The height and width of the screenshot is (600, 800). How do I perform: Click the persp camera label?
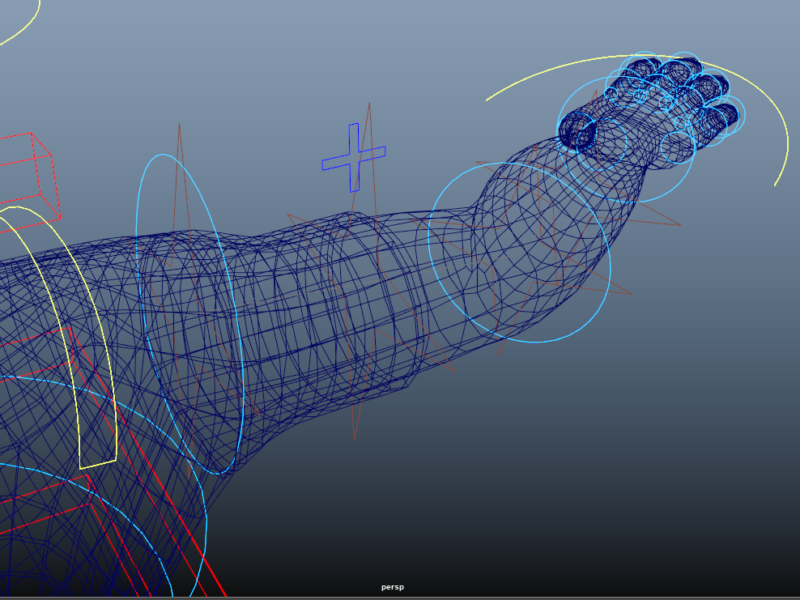392,587
